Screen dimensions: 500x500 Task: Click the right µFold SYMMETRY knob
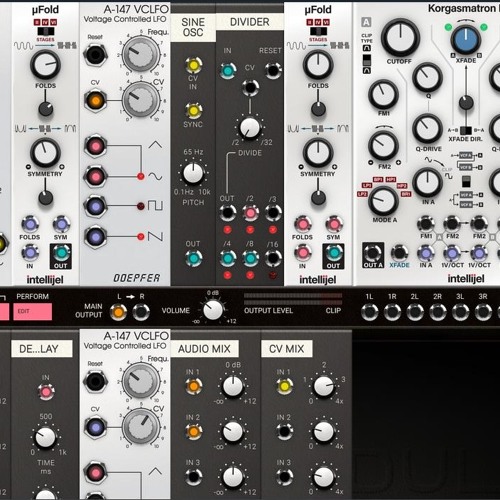click(318, 153)
